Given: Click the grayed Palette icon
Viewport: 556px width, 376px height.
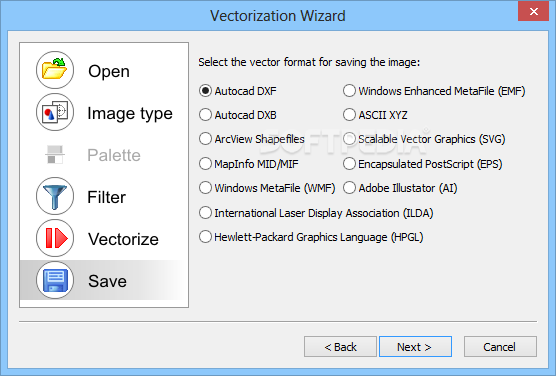Looking at the screenshot, I should pos(55,154).
